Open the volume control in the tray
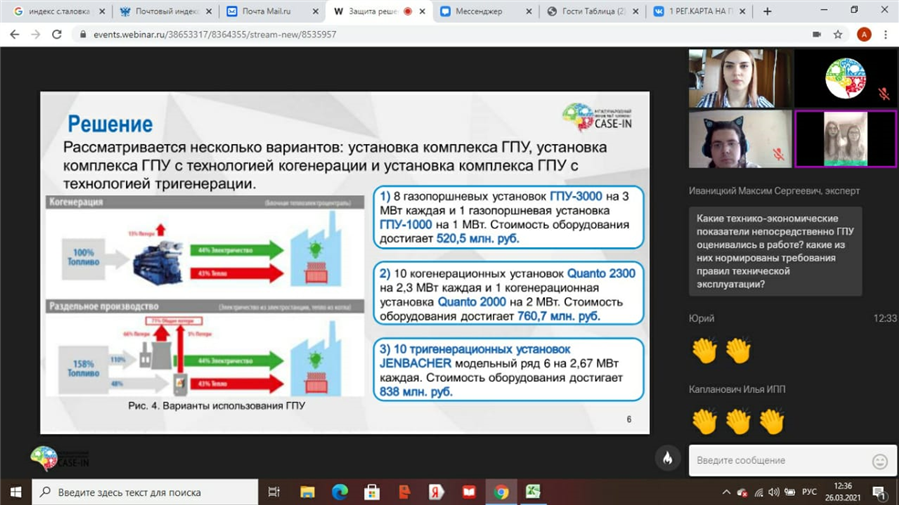Image resolution: width=899 pixels, height=505 pixels. [774, 492]
